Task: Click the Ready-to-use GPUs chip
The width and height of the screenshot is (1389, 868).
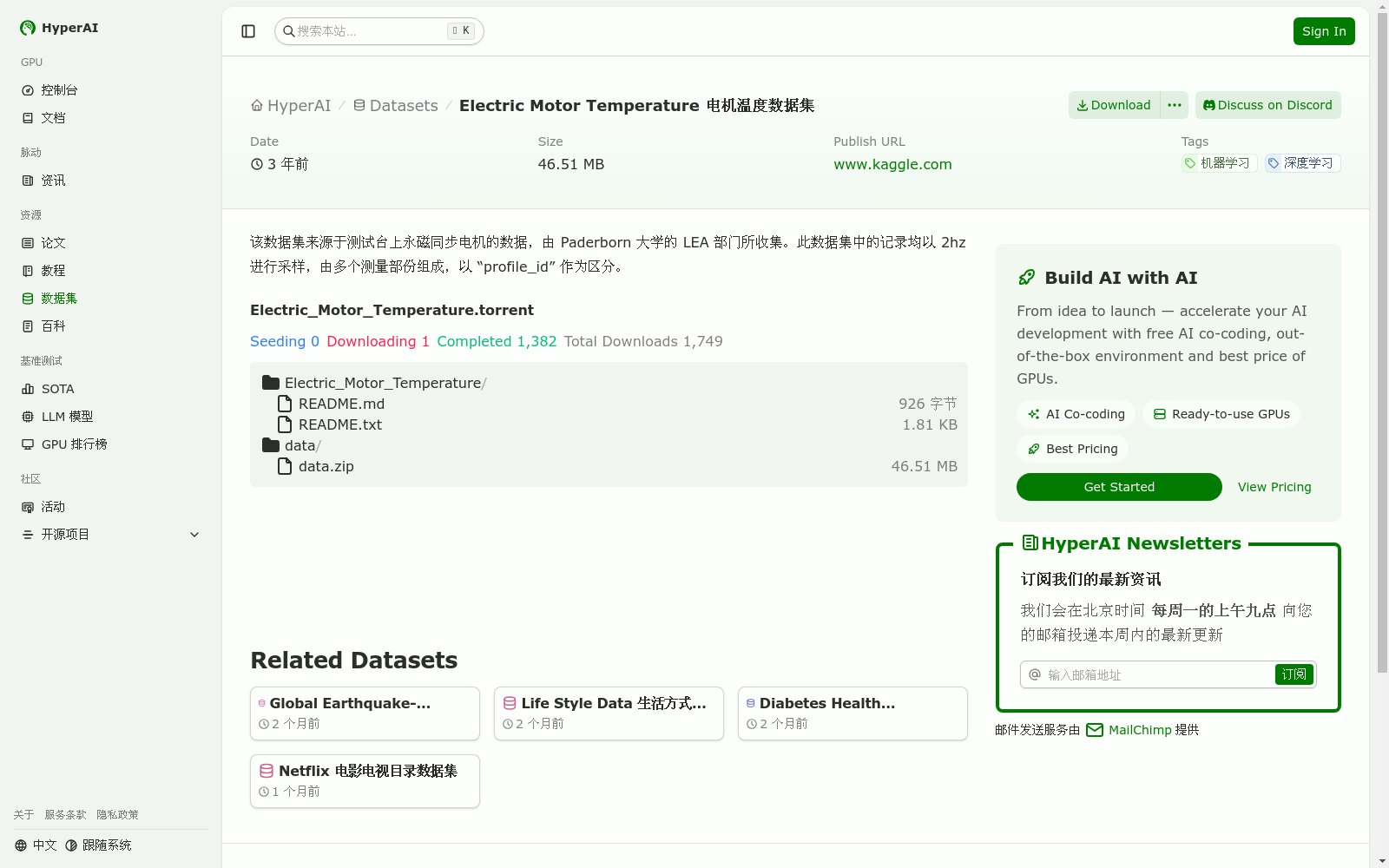Action: click(x=1221, y=414)
